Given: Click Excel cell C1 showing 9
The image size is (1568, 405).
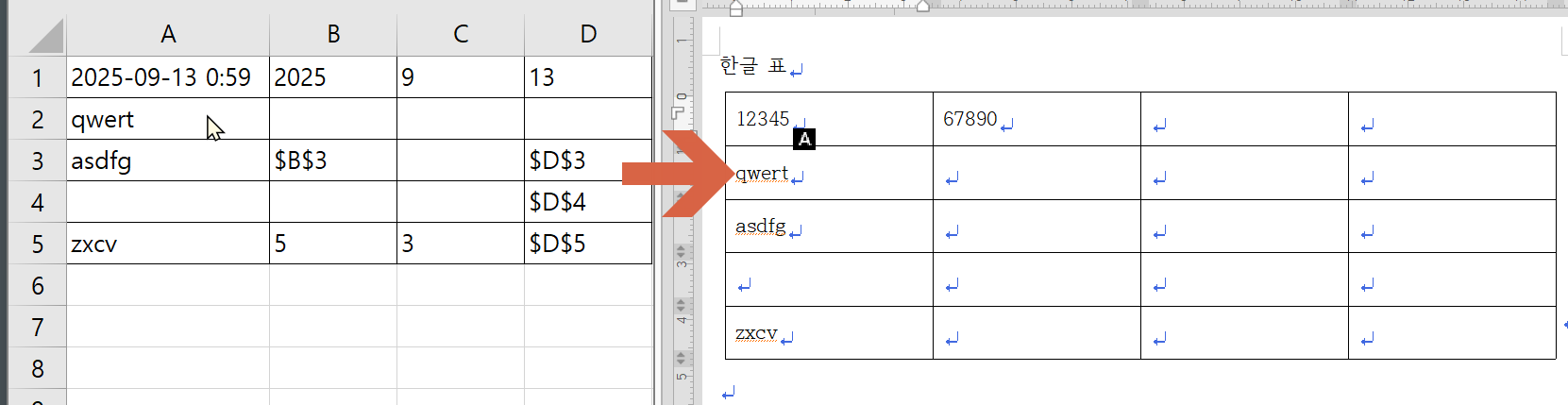Looking at the screenshot, I should point(461,77).
